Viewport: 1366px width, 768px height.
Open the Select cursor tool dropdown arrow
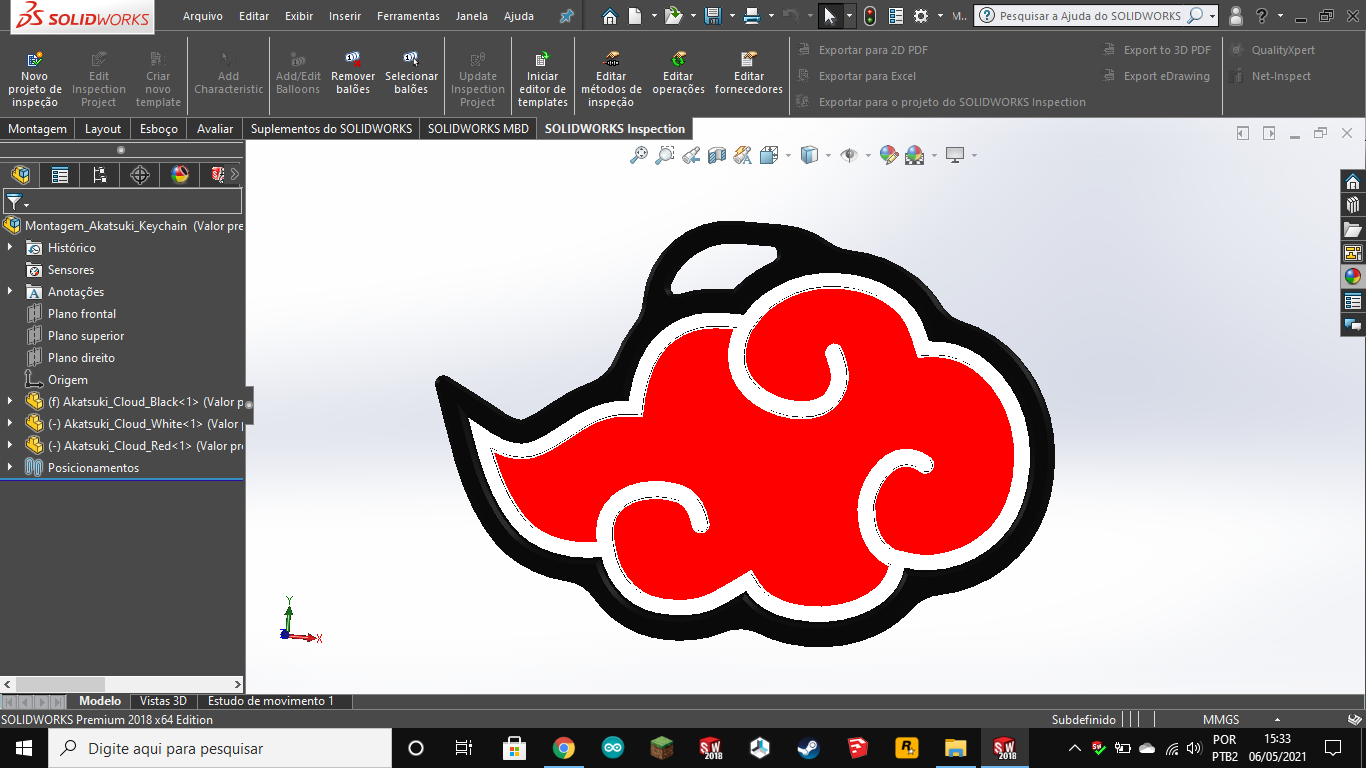[x=849, y=16]
